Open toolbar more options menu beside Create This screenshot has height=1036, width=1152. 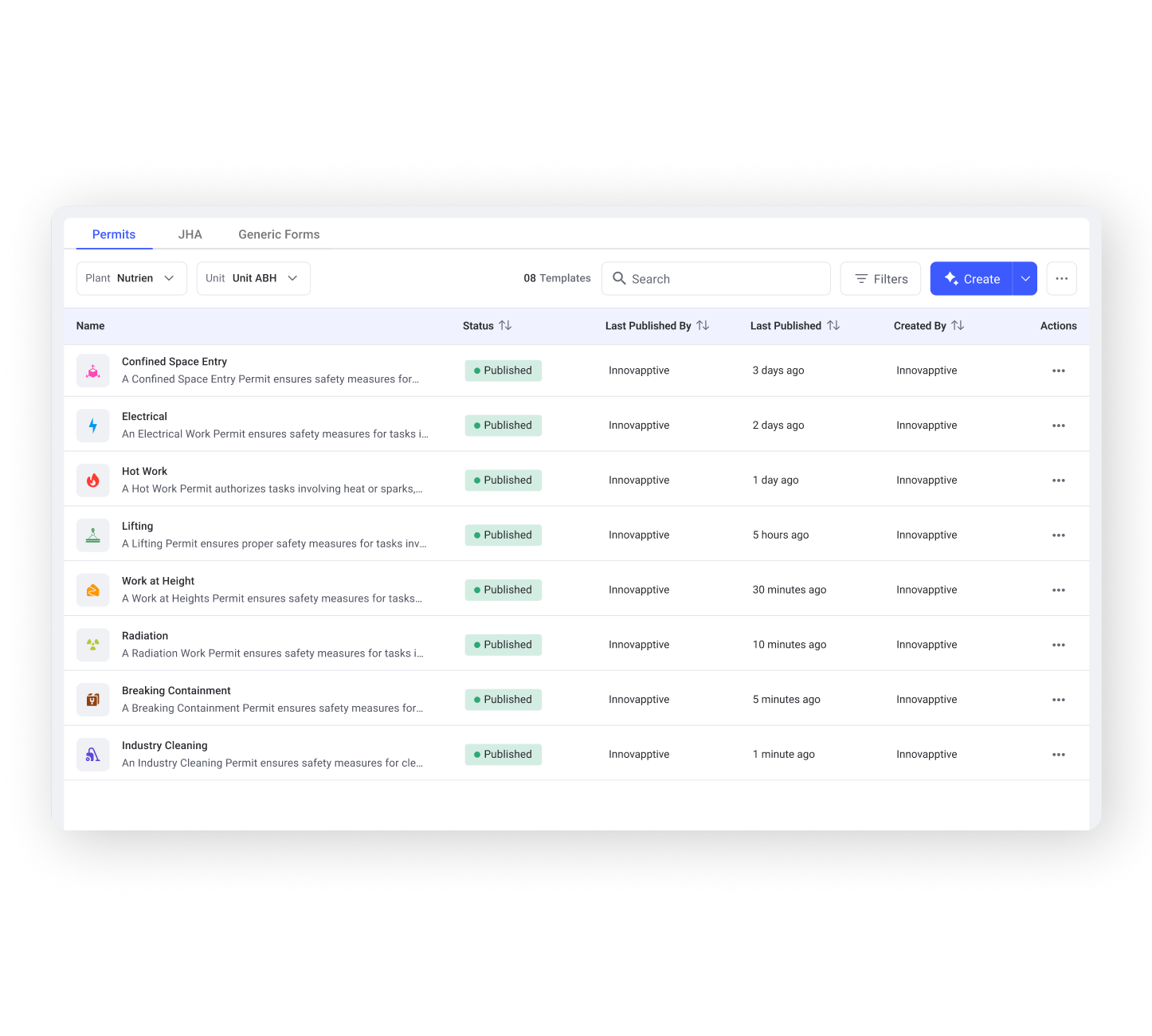[1061, 279]
